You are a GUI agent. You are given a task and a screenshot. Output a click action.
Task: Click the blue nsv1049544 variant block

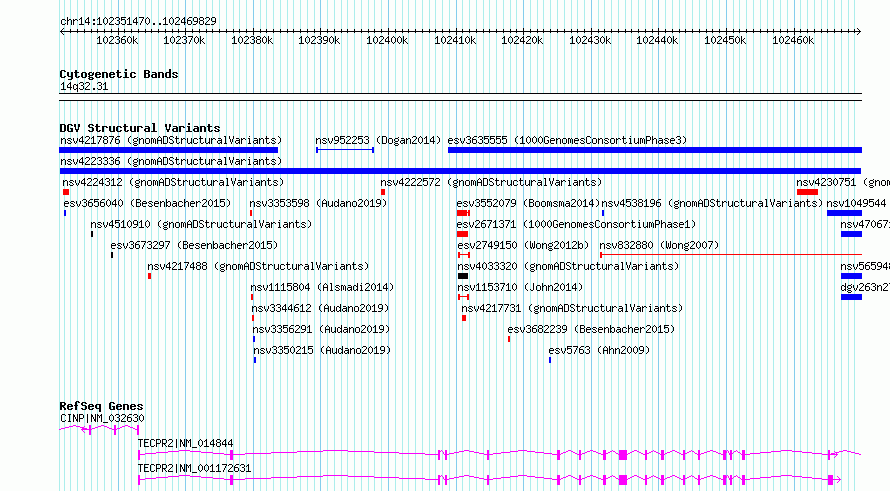pyautogui.click(x=845, y=213)
